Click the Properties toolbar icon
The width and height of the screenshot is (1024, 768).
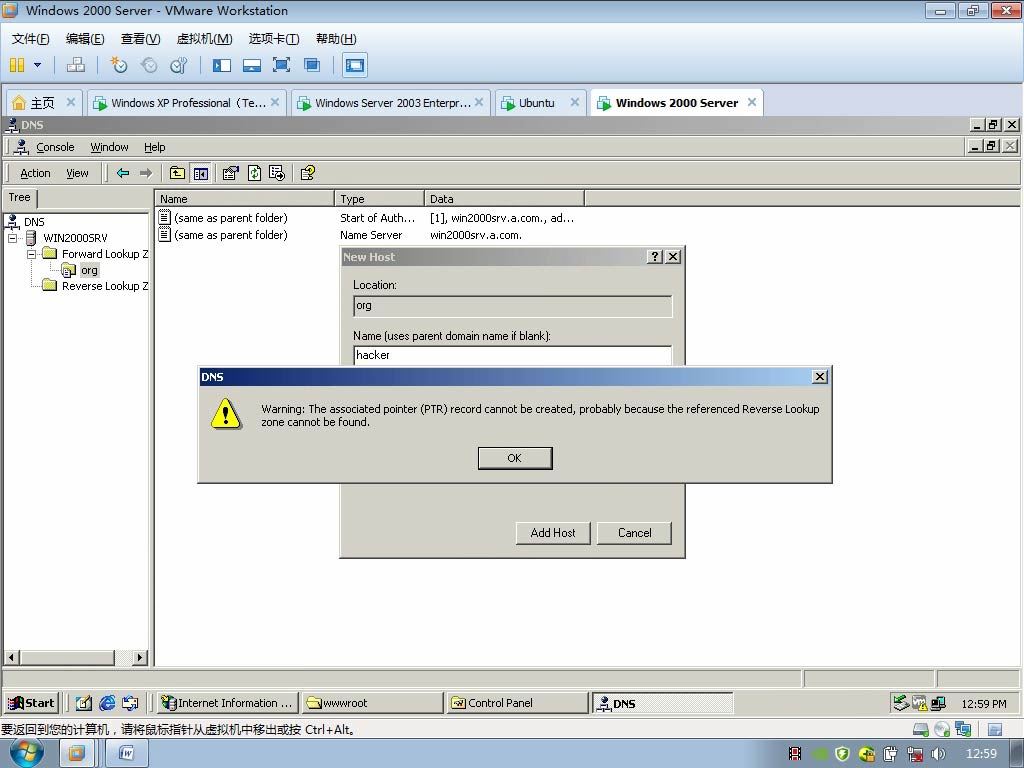[231, 173]
